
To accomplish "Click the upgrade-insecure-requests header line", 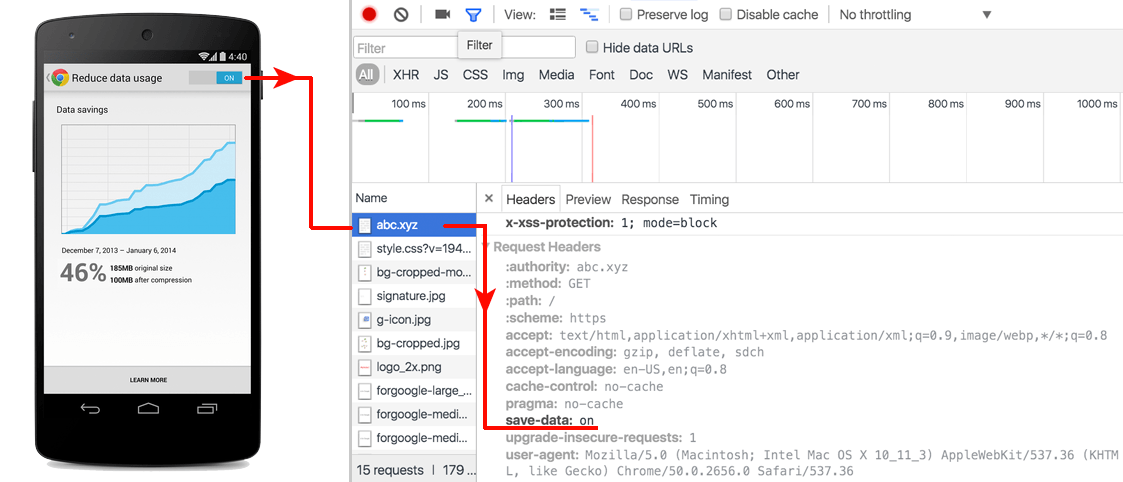I will tap(600, 437).
